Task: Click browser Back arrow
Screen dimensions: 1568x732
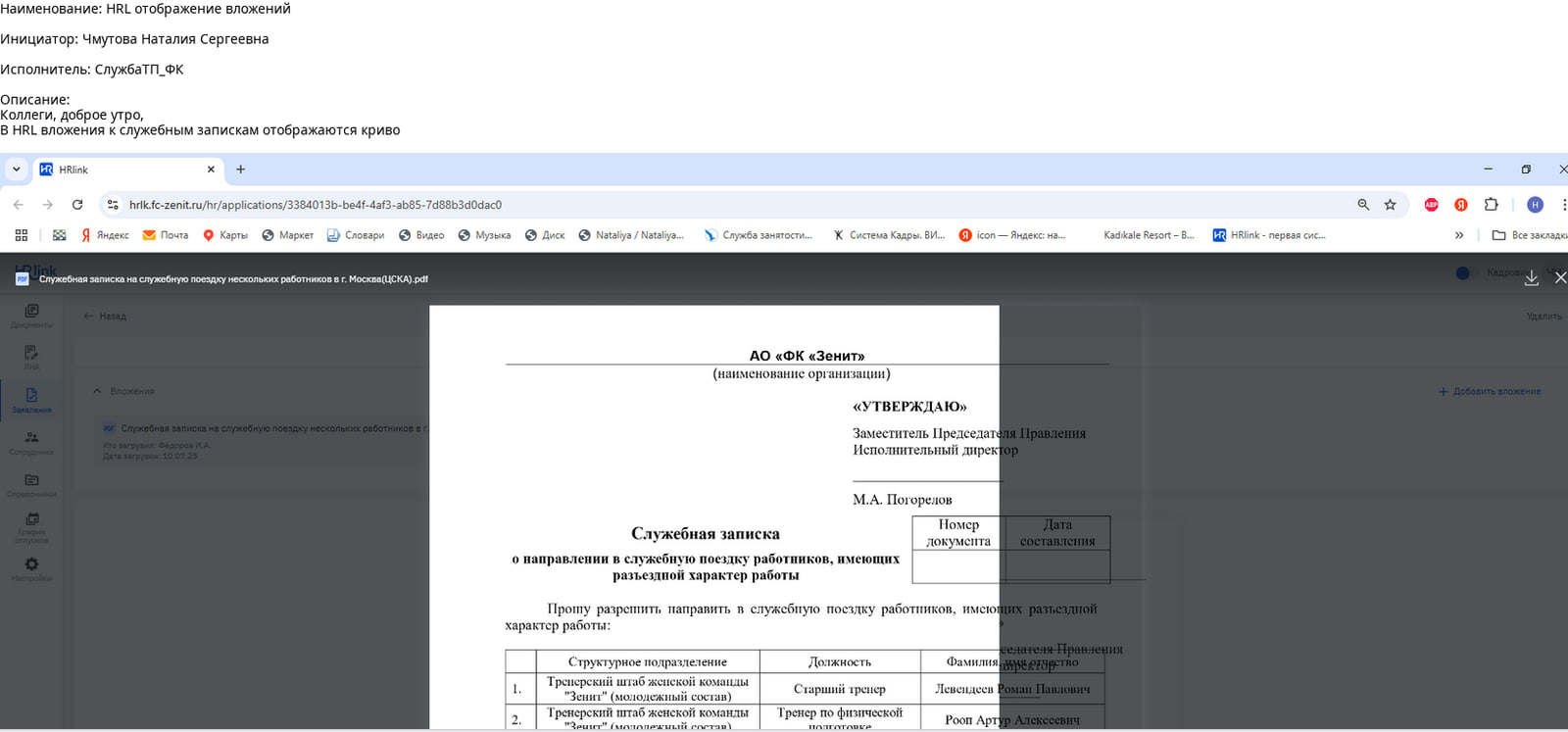Action: point(18,205)
